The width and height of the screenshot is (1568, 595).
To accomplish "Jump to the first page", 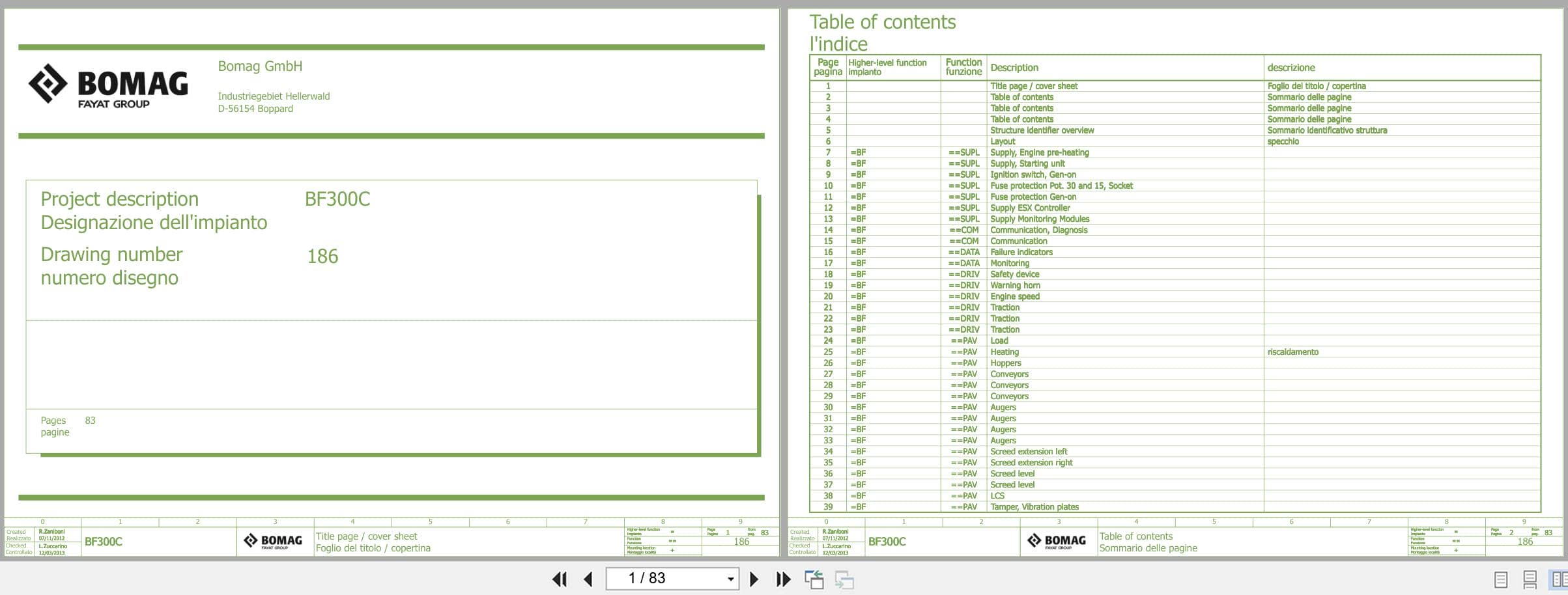I will [x=559, y=579].
